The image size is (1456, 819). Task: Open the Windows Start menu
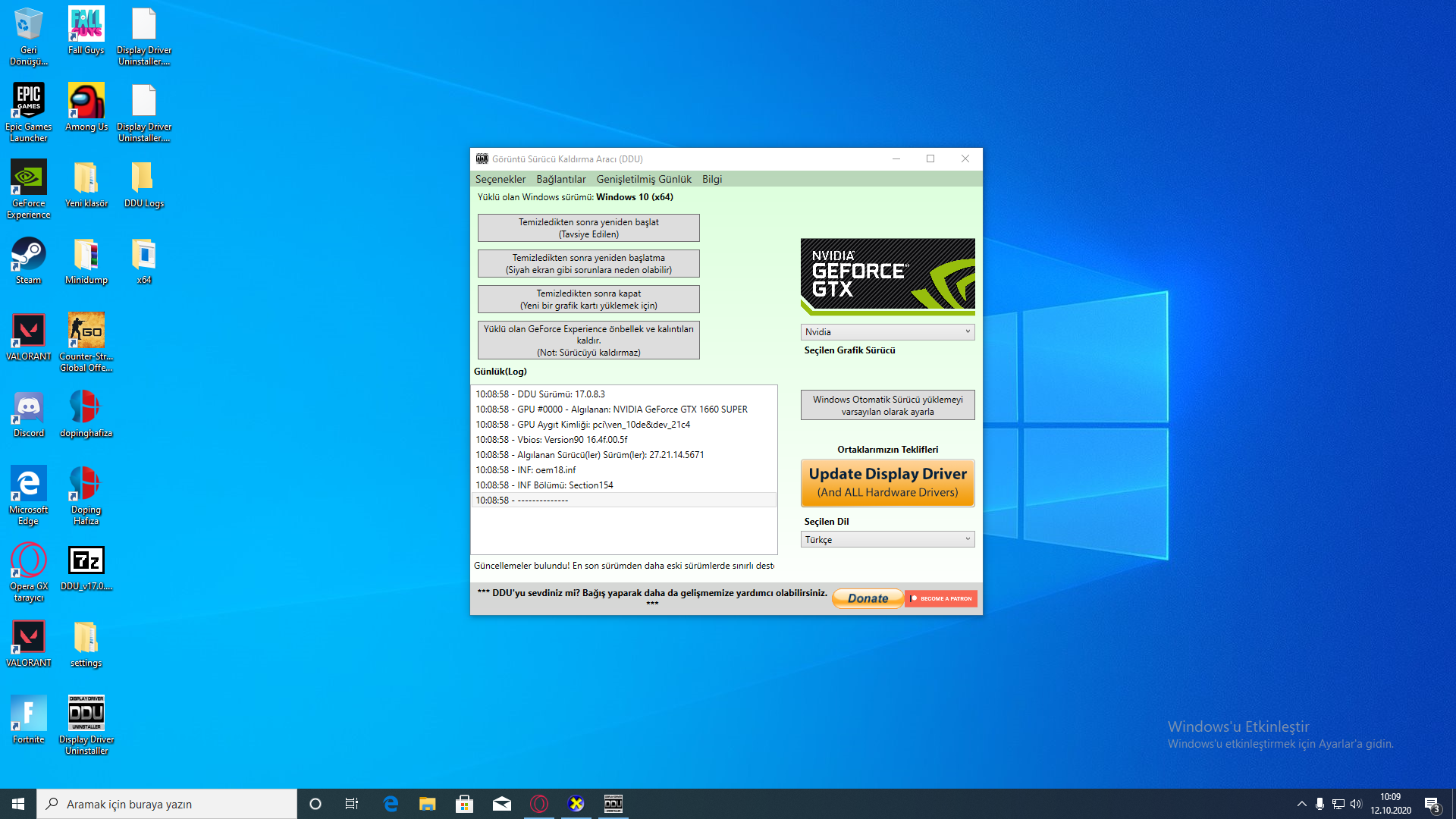pyautogui.click(x=18, y=804)
